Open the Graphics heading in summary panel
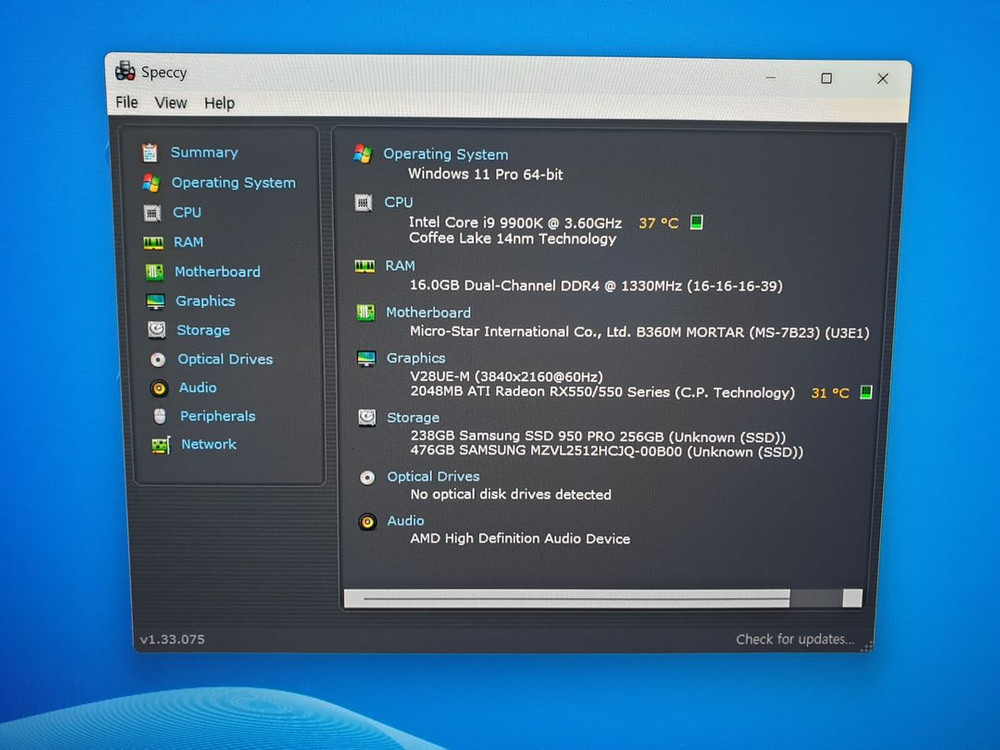 pyautogui.click(x=416, y=358)
